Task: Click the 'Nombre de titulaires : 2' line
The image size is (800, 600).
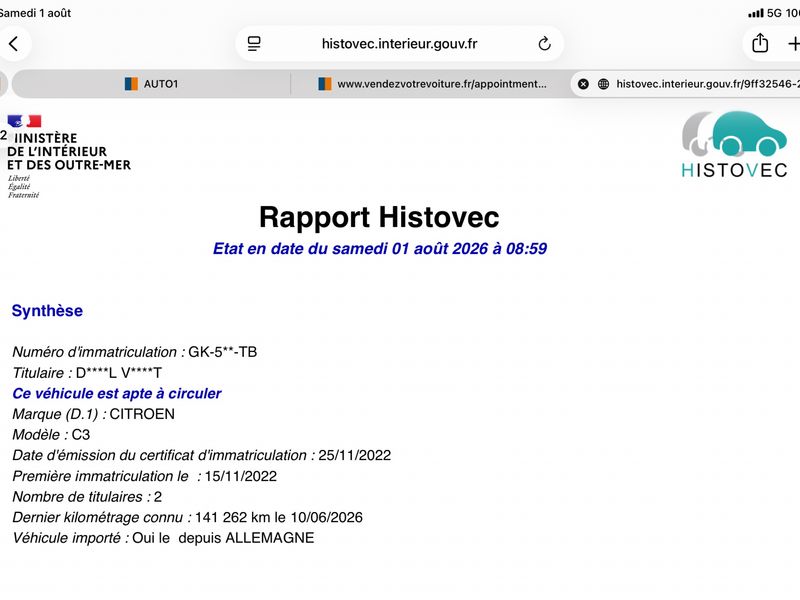Action: 87,497
